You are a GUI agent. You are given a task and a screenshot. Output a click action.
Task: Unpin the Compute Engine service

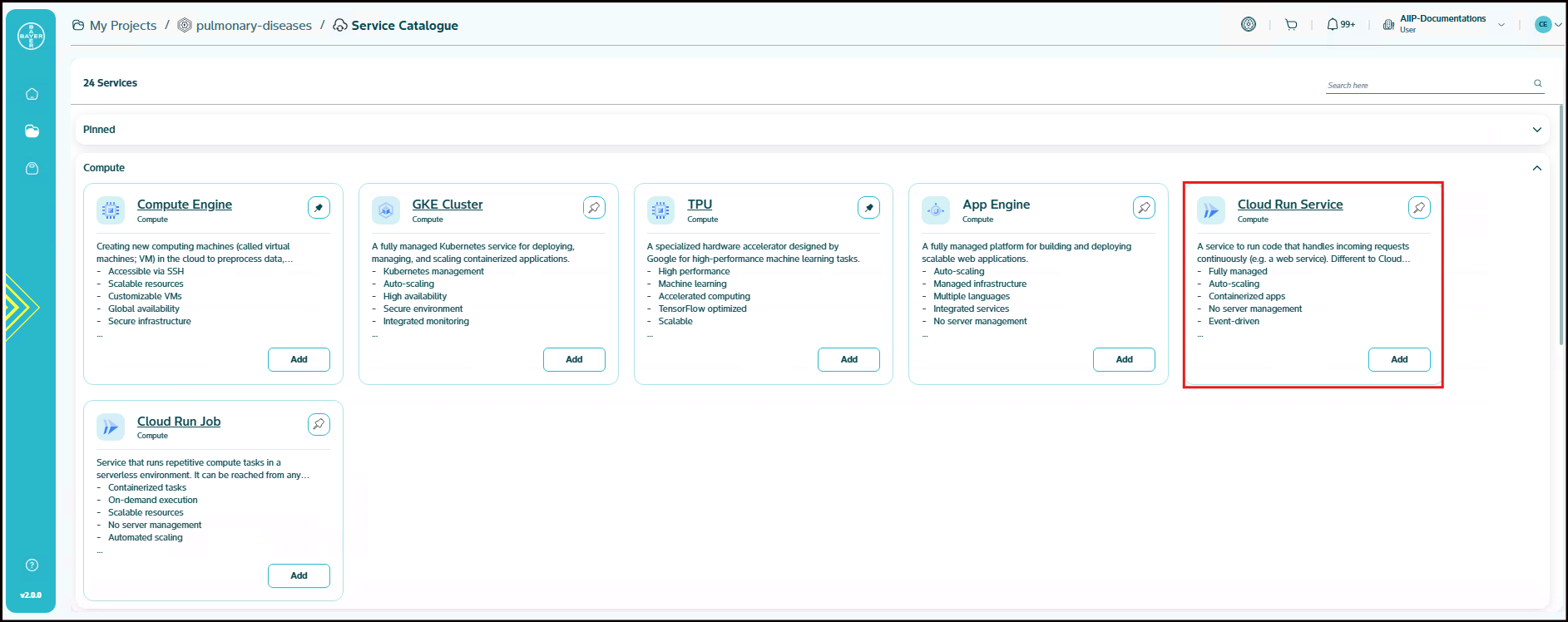click(319, 208)
